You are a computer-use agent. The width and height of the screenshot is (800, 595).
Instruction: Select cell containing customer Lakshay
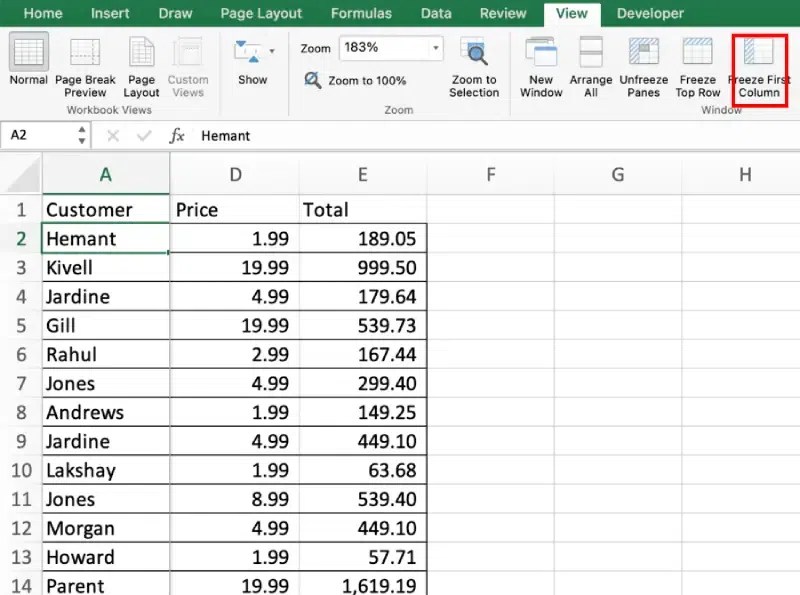pyautogui.click(x=105, y=470)
